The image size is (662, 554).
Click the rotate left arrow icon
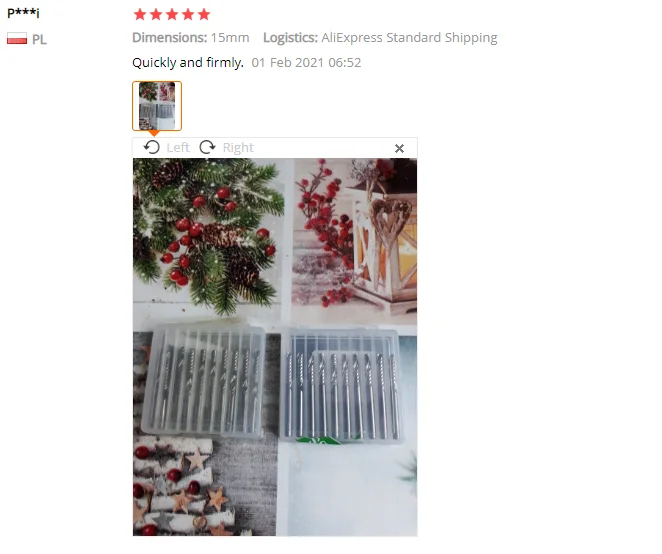tap(152, 147)
